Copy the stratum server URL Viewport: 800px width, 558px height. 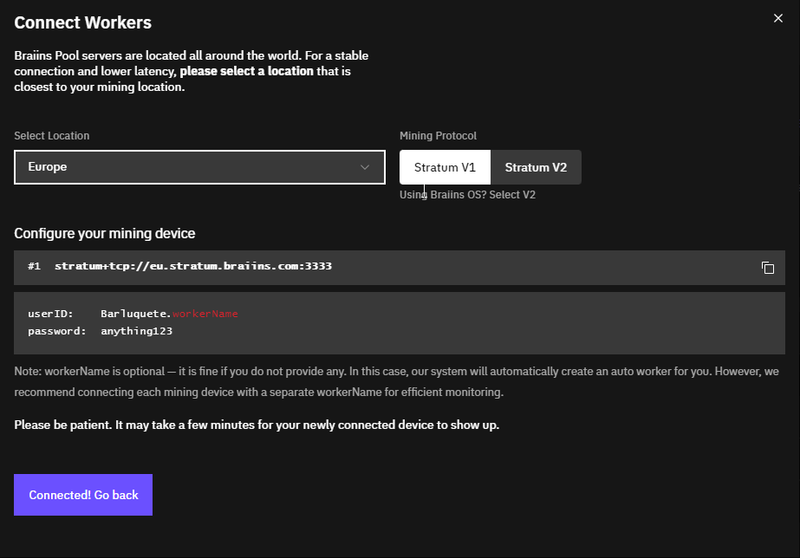[x=768, y=267]
